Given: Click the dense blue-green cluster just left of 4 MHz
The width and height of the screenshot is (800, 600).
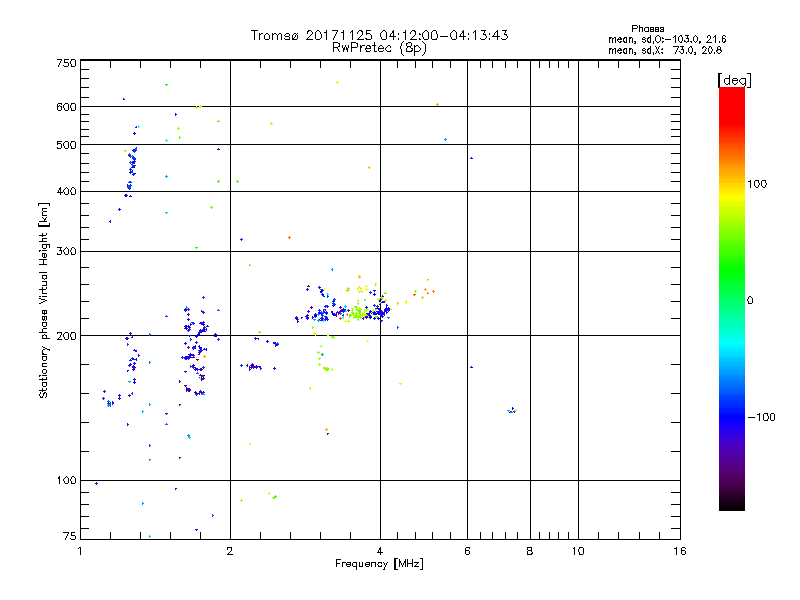Looking at the screenshot, I should (x=357, y=311).
